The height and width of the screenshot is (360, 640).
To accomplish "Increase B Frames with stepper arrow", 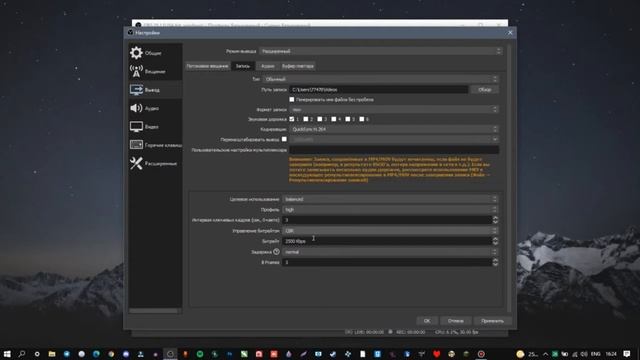I will point(495,260).
